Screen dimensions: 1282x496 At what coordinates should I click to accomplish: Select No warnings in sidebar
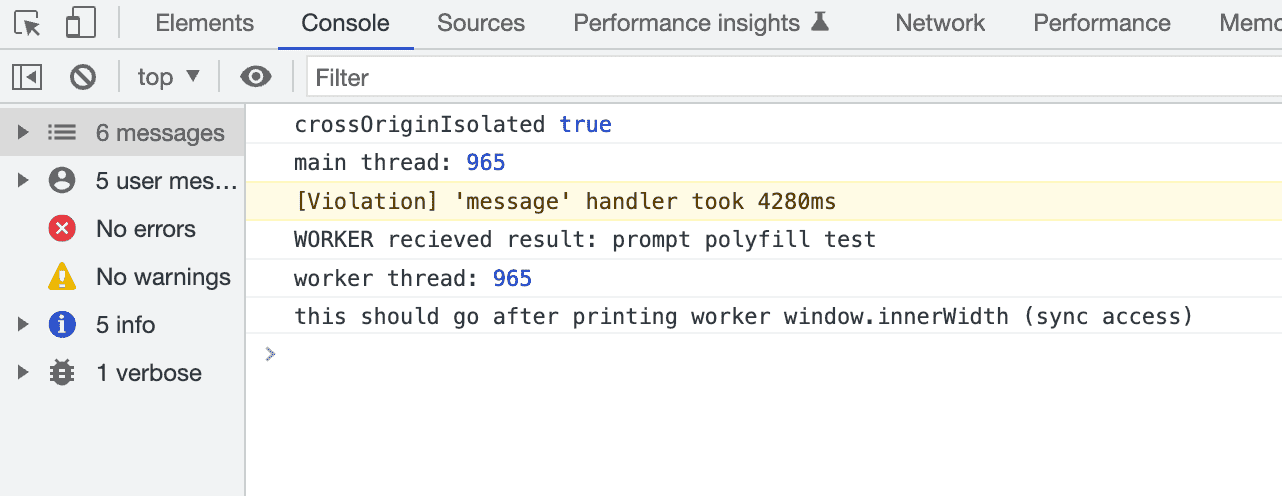[163, 277]
